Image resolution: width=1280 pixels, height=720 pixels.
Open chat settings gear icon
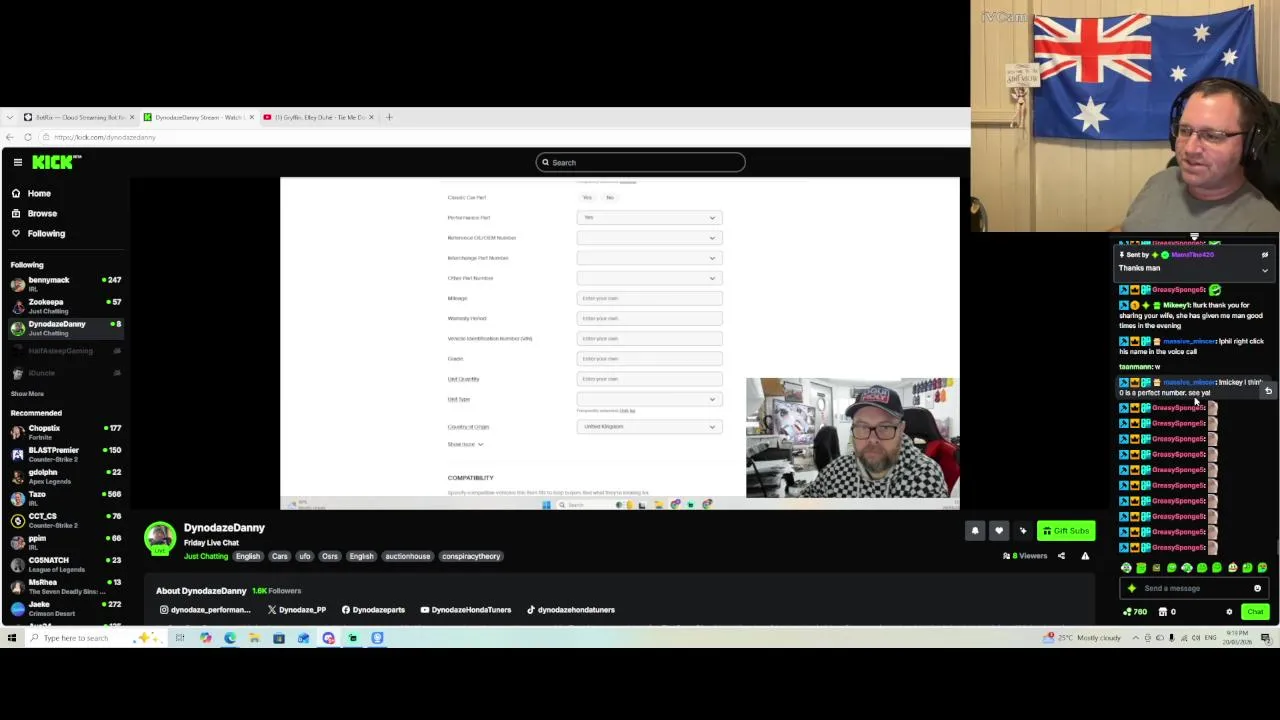click(x=1229, y=612)
